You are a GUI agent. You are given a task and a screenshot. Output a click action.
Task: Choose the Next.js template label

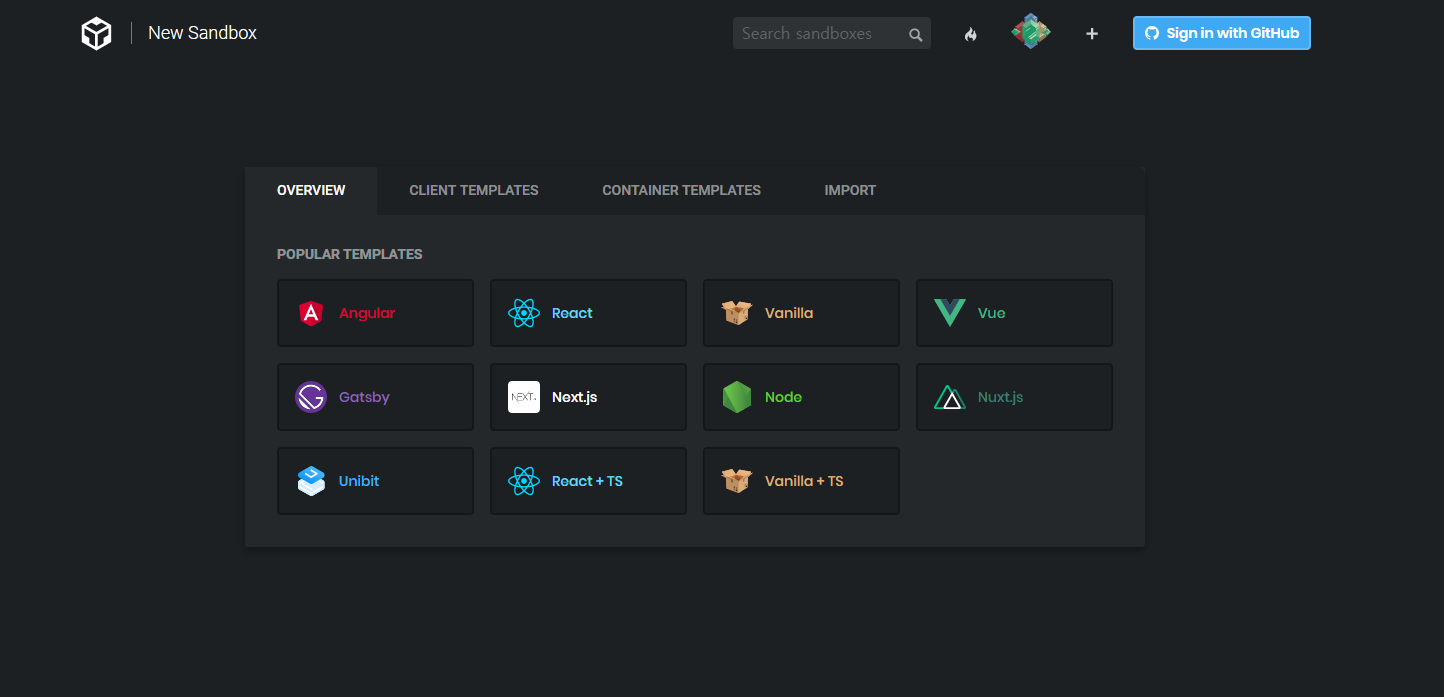click(x=574, y=397)
